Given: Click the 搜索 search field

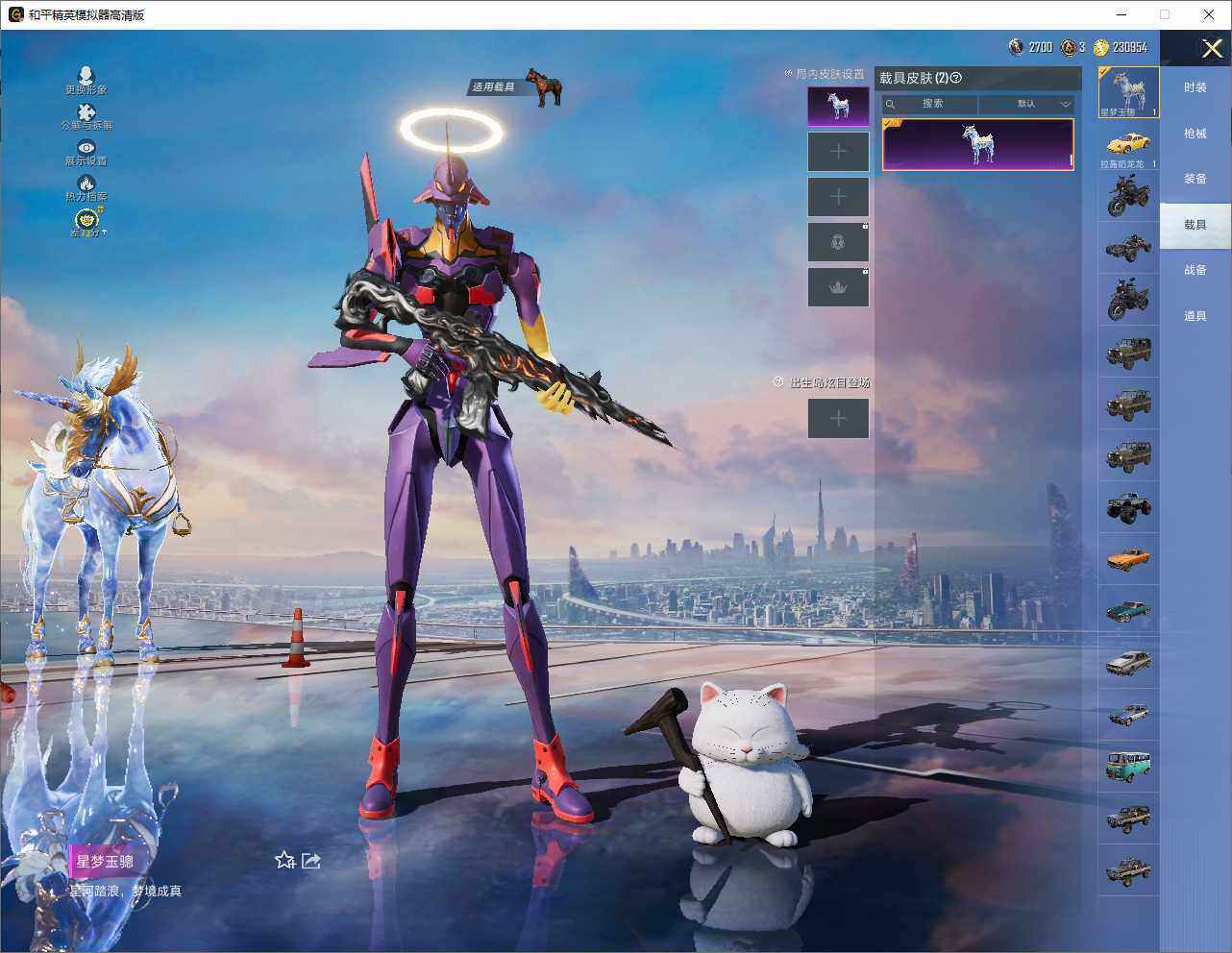Looking at the screenshot, I should (x=930, y=104).
